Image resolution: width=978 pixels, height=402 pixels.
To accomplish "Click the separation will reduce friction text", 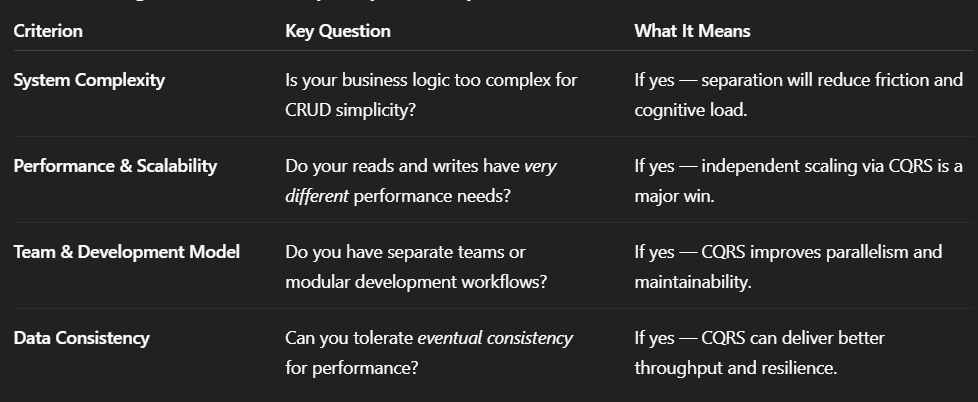I will pyautogui.click(x=798, y=80).
